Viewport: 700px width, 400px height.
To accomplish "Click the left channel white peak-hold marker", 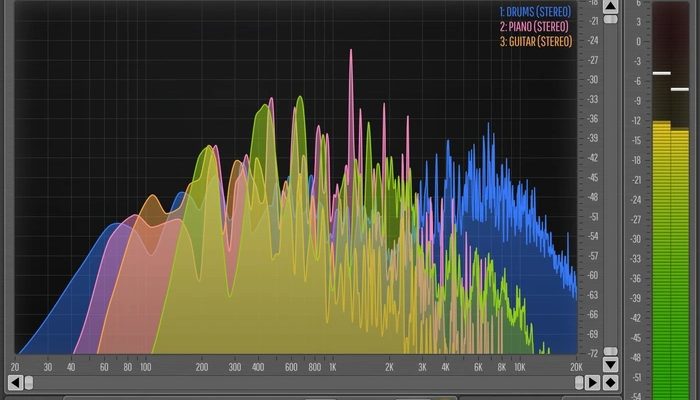I will (661, 74).
